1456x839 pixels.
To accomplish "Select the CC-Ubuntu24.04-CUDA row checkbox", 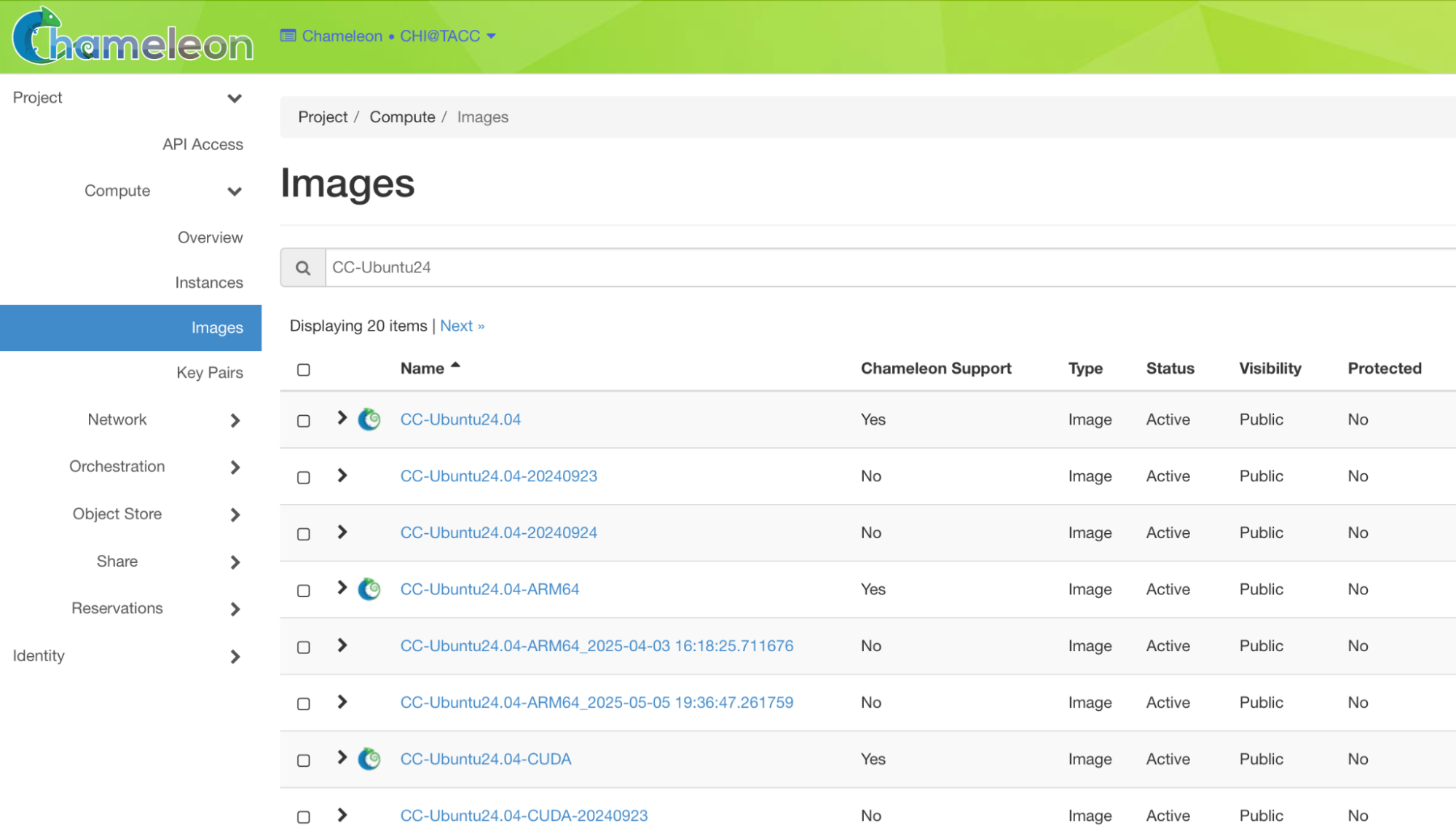I will coord(304,760).
